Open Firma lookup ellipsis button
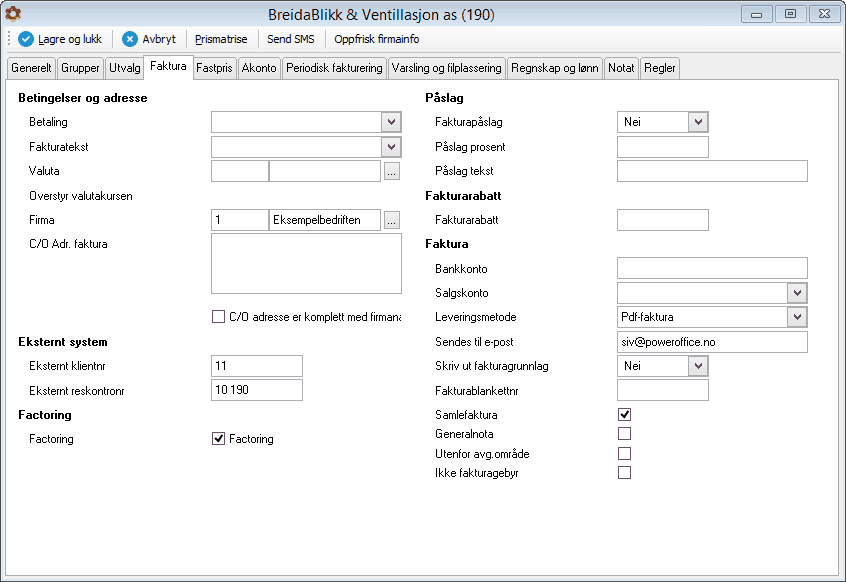The height and width of the screenshot is (582, 846). pyautogui.click(x=392, y=220)
